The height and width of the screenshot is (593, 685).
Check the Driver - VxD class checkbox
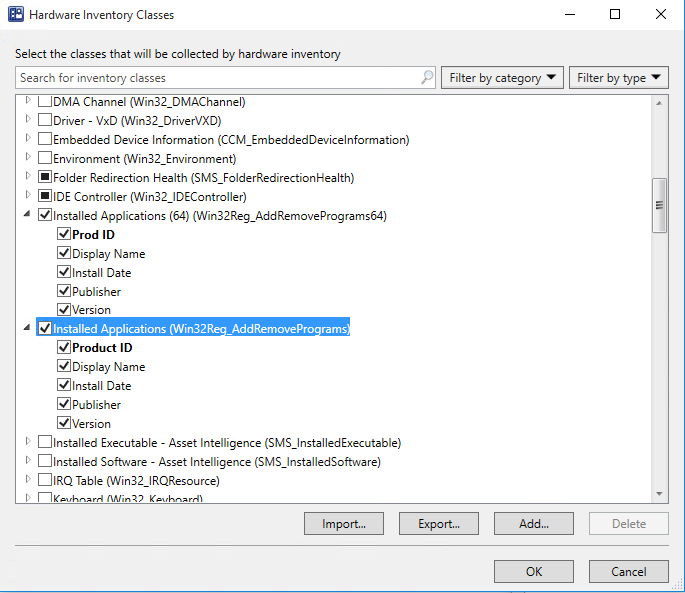click(45, 120)
